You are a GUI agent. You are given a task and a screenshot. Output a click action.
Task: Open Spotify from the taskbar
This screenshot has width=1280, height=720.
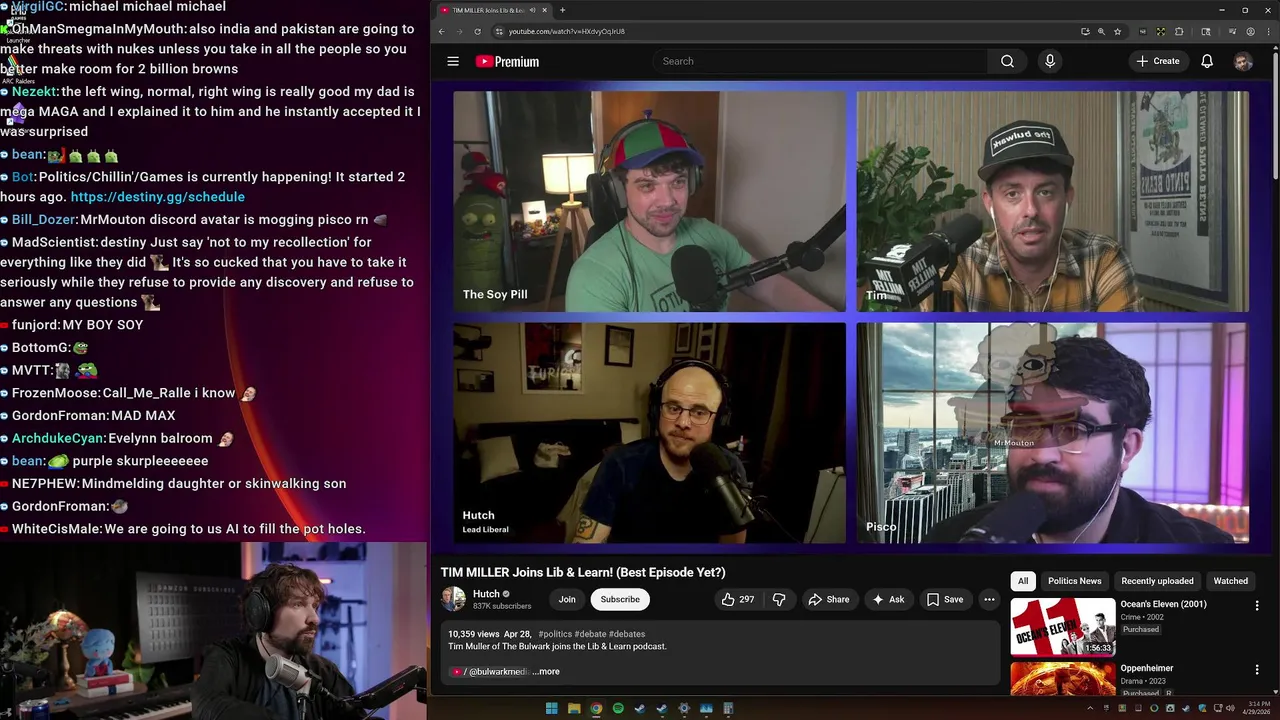click(618, 709)
